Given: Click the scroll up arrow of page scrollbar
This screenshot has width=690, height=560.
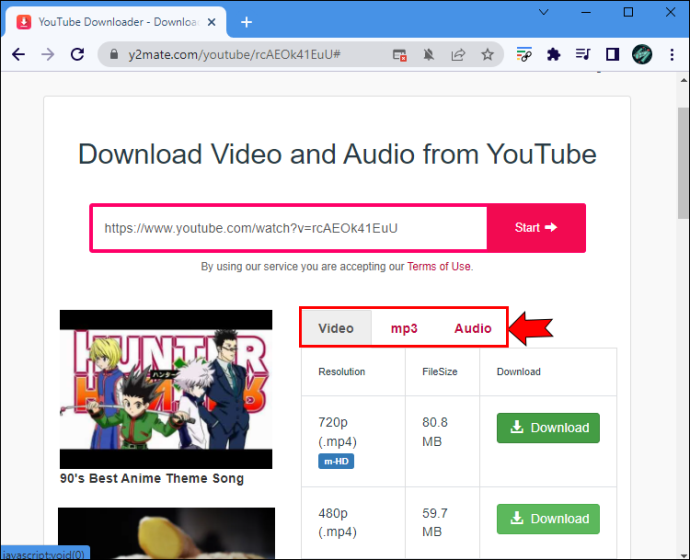Looking at the screenshot, I should pos(683,80).
